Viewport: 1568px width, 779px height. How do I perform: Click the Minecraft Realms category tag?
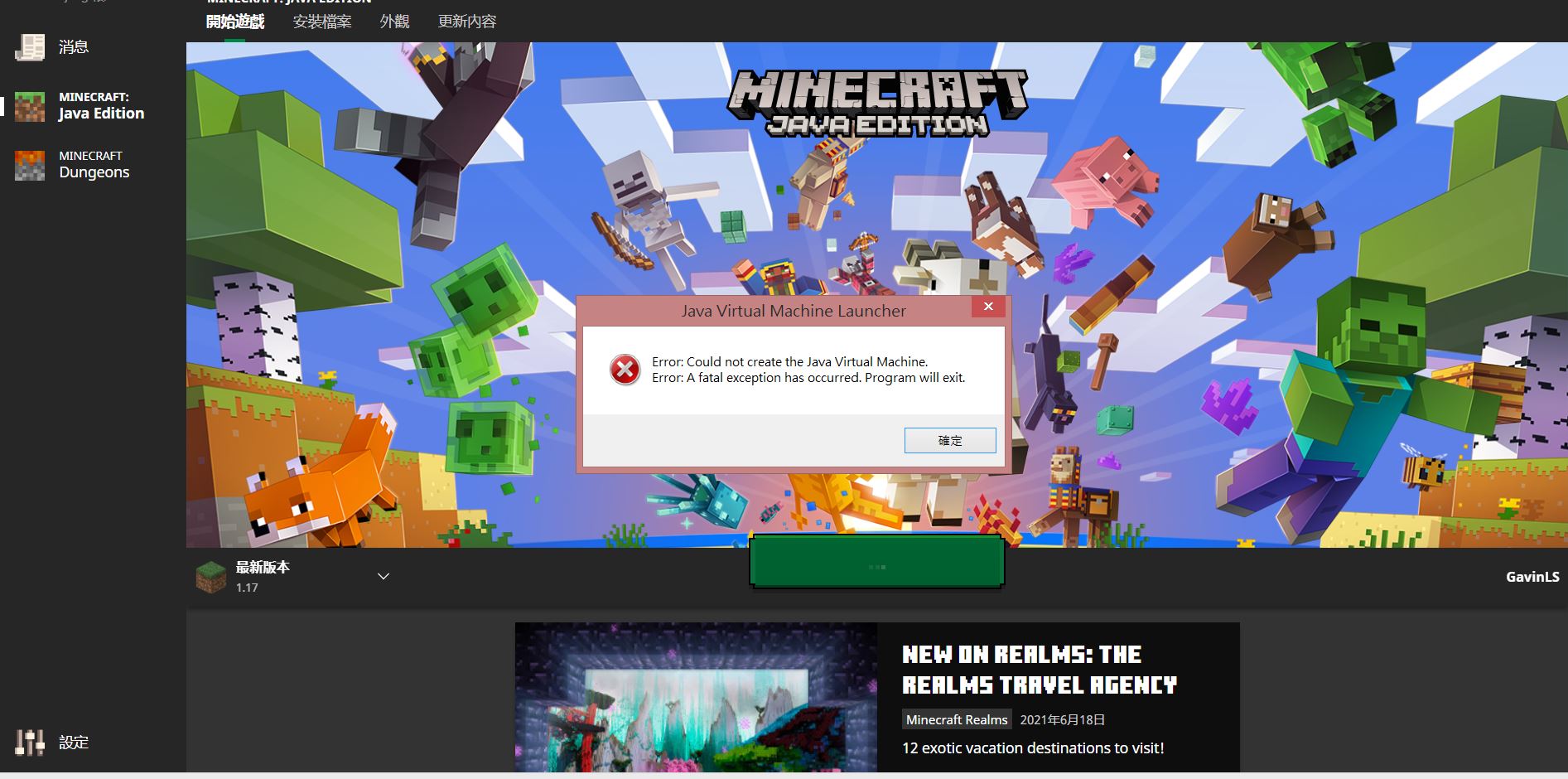[x=957, y=719]
